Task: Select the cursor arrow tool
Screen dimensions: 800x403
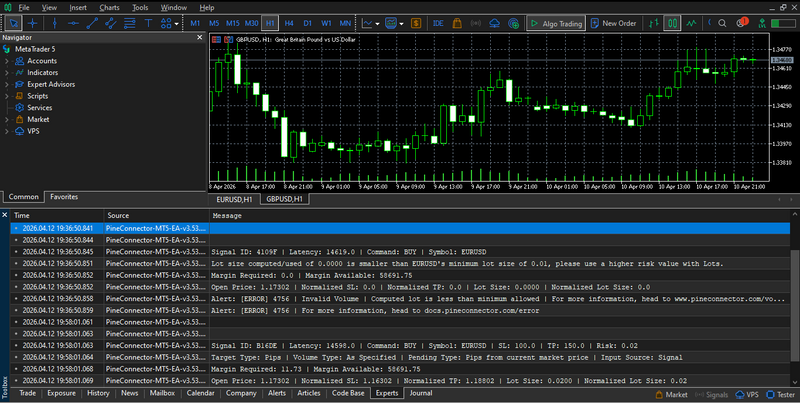Action: click(14, 23)
